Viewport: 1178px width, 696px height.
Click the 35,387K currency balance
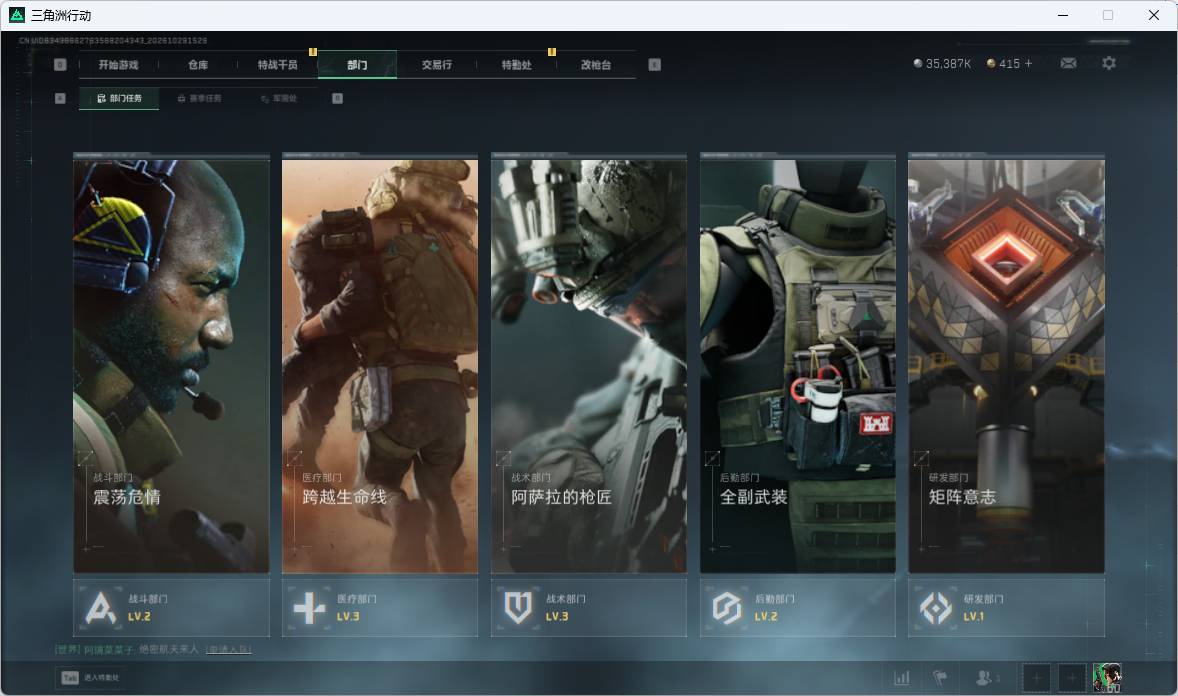pos(948,64)
